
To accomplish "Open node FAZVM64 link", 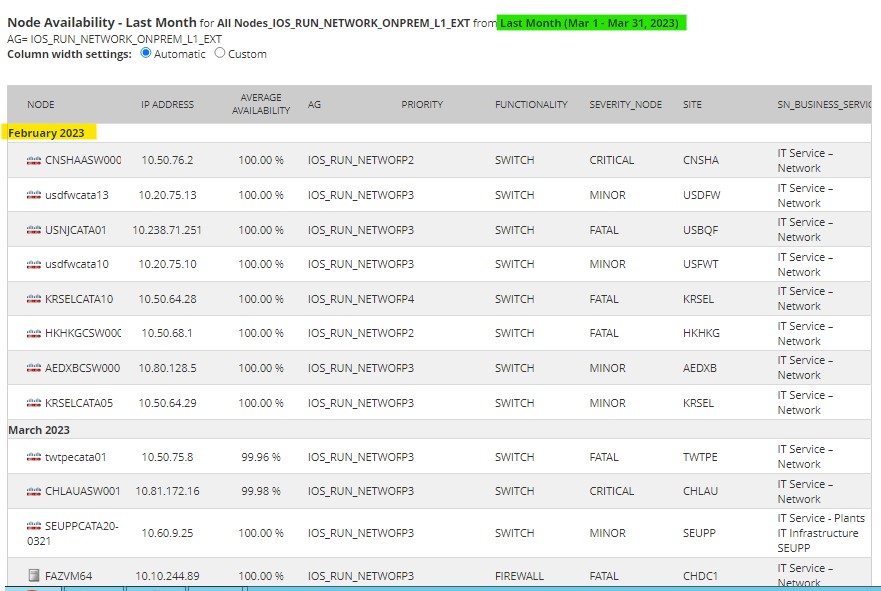I will tap(69, 576).
